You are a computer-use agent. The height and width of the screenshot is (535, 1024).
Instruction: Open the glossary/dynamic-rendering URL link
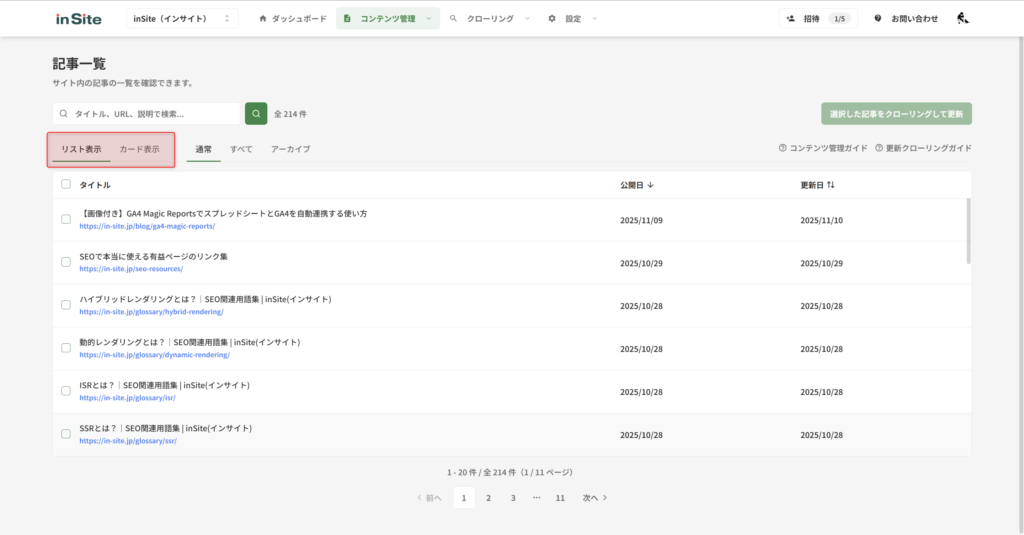coord(155,355)
